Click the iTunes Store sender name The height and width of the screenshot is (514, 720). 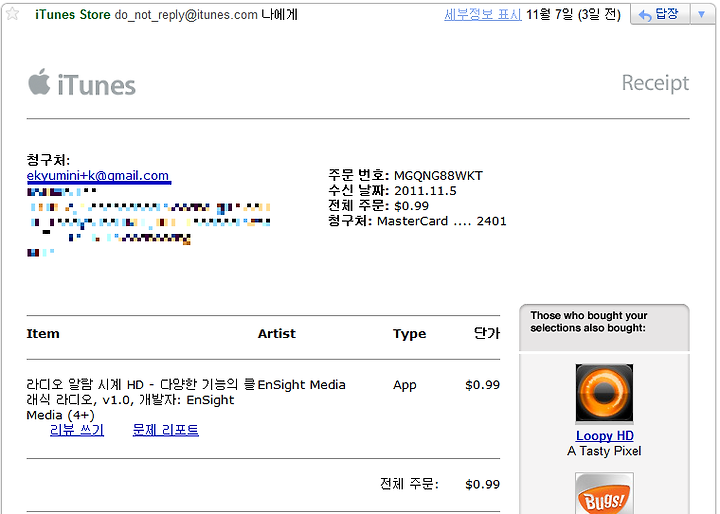(x=73, y=15)
